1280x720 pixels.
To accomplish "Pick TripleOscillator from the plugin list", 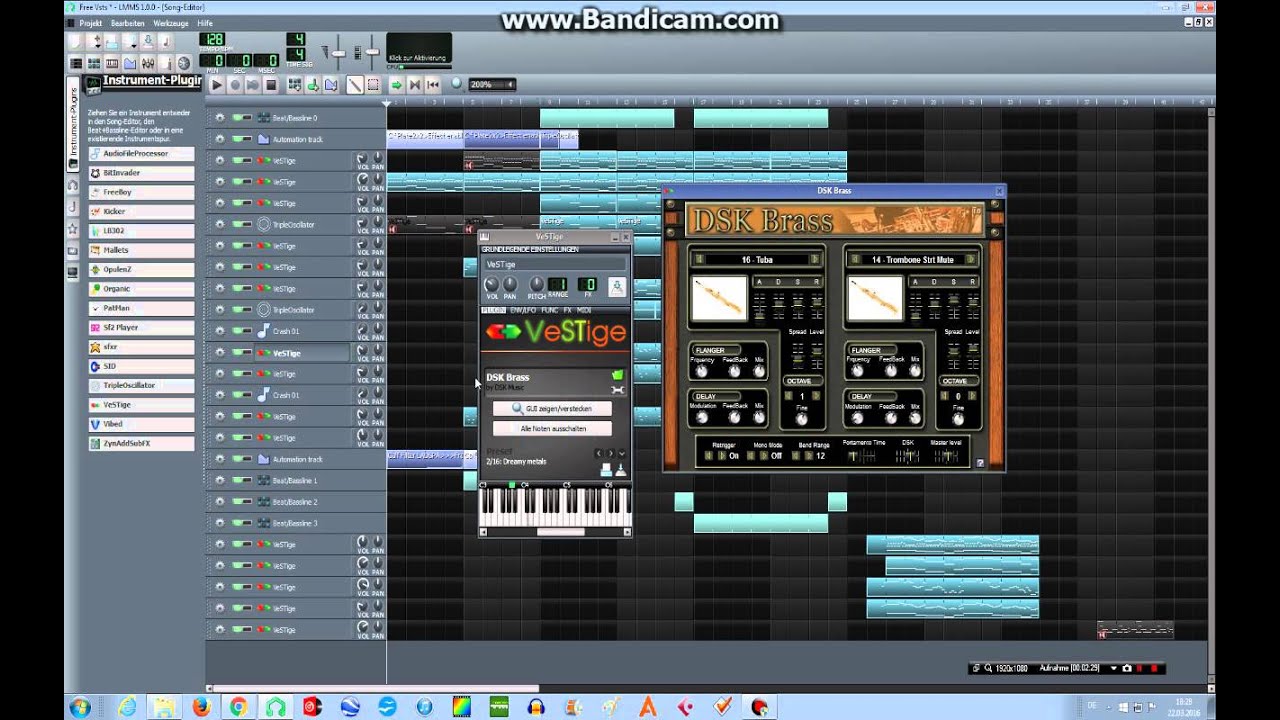I will tap(140, 385).
